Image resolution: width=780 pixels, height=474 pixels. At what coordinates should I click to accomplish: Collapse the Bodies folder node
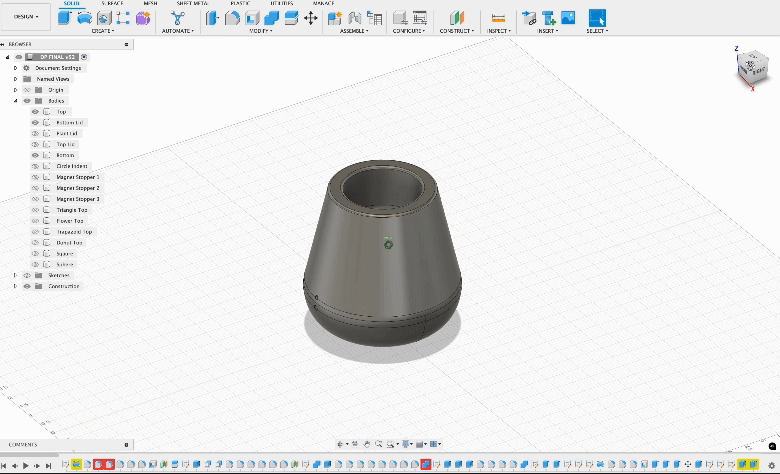click(15, 100)
